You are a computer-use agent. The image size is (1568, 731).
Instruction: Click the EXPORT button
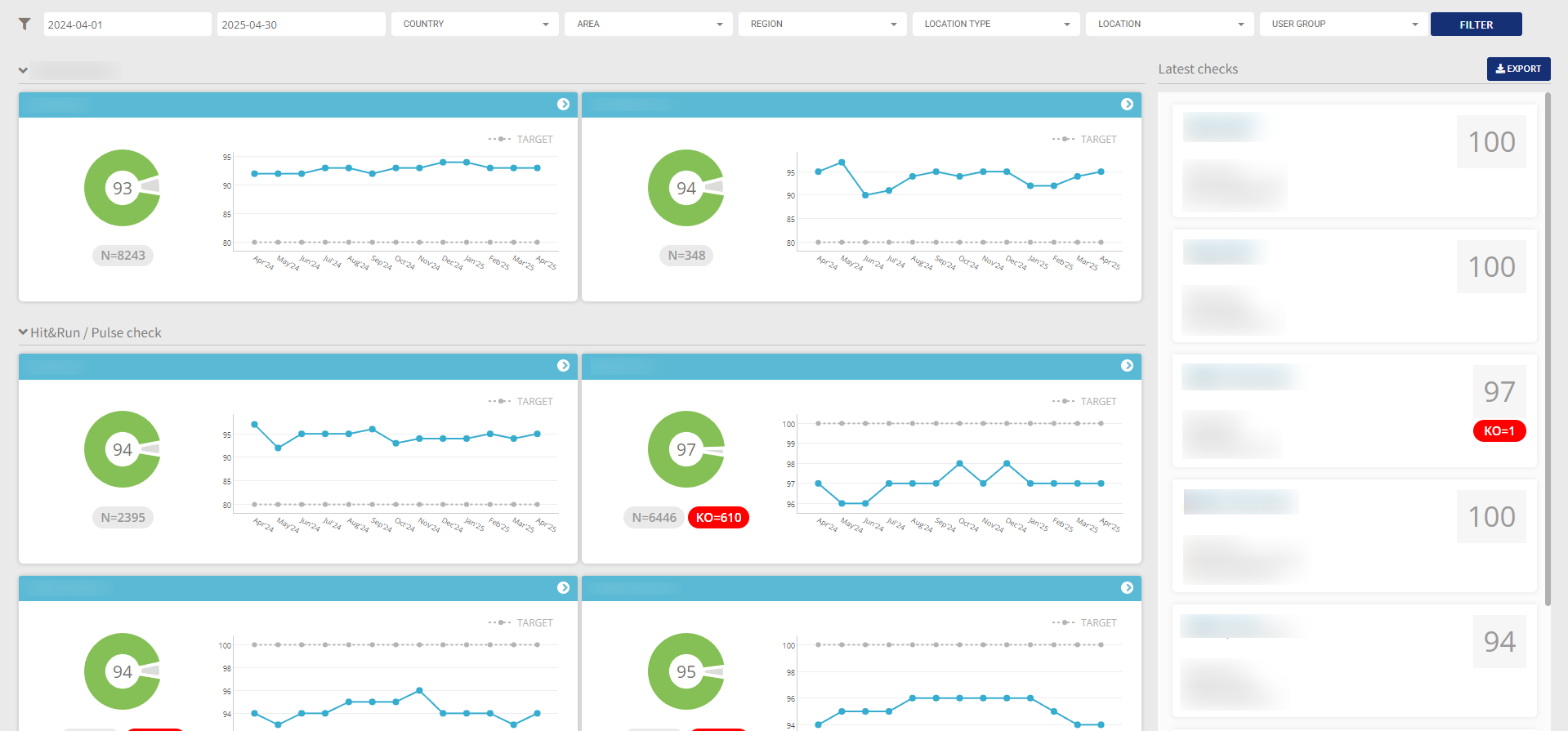point(1518,69)
